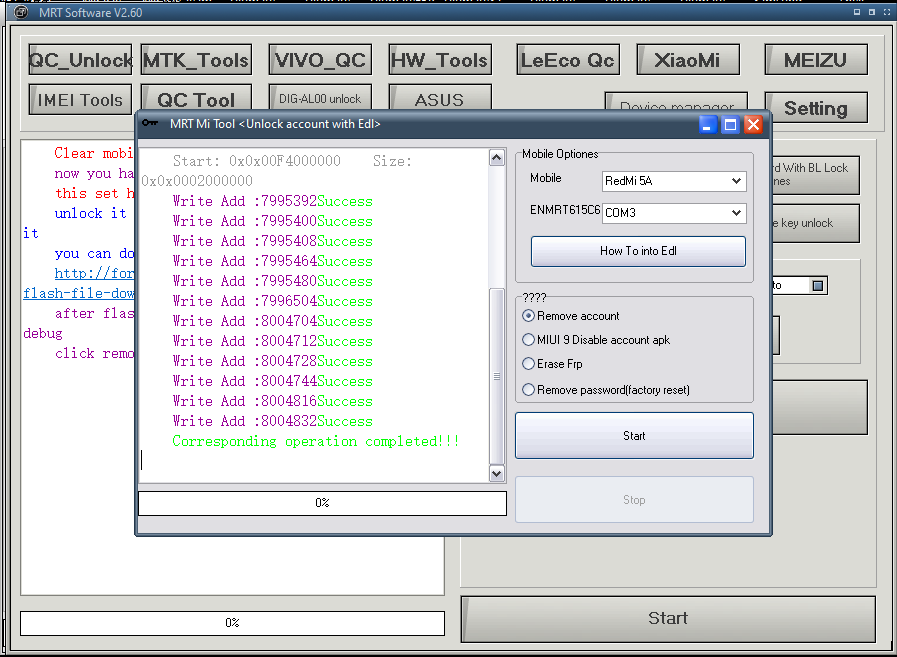Click the 'Corresponding operation completed!!!' line
The height and width of the screenshot is (657, 897).
316,441
